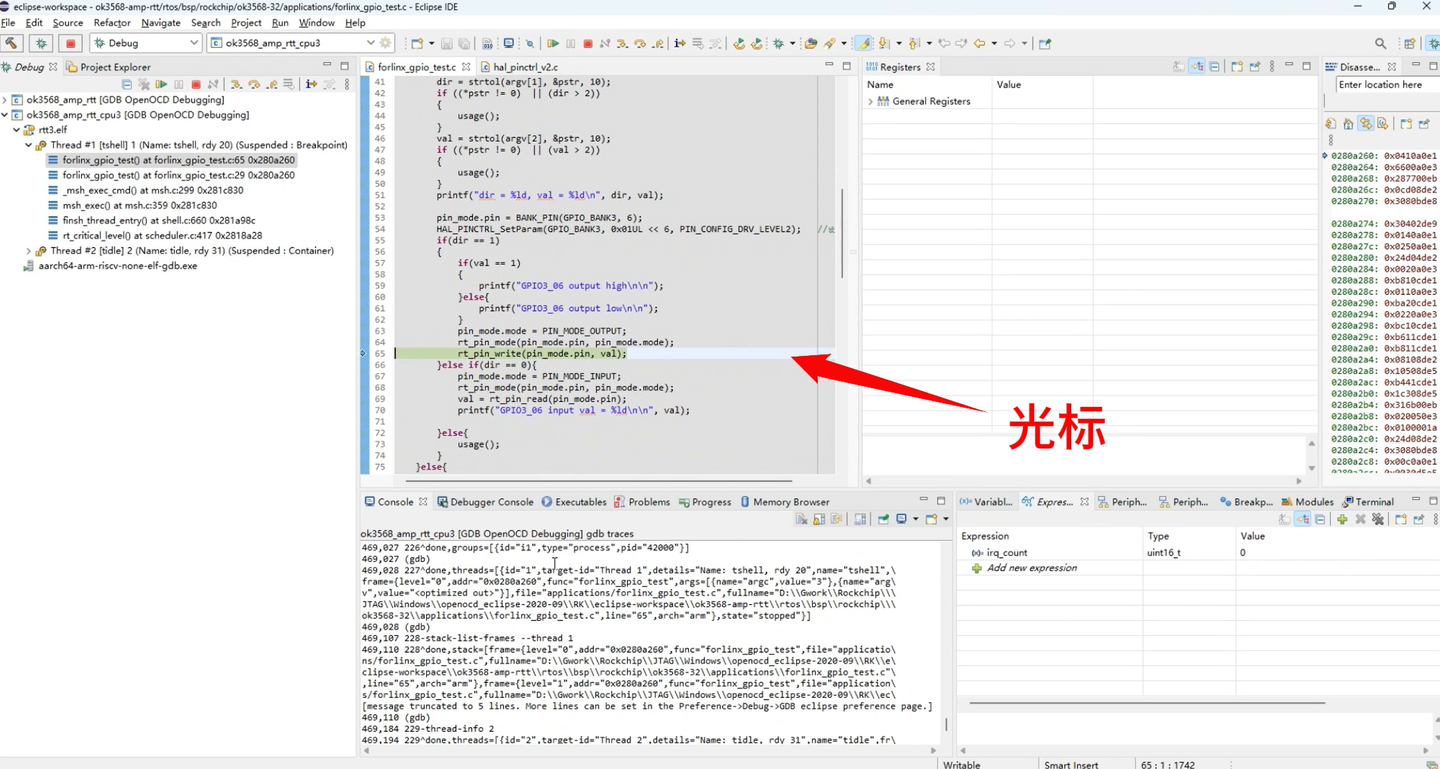The width and height of the screenshot is (1440, 769).
Task: Click the Step Into icon in main toolbar
Action: 622,43
